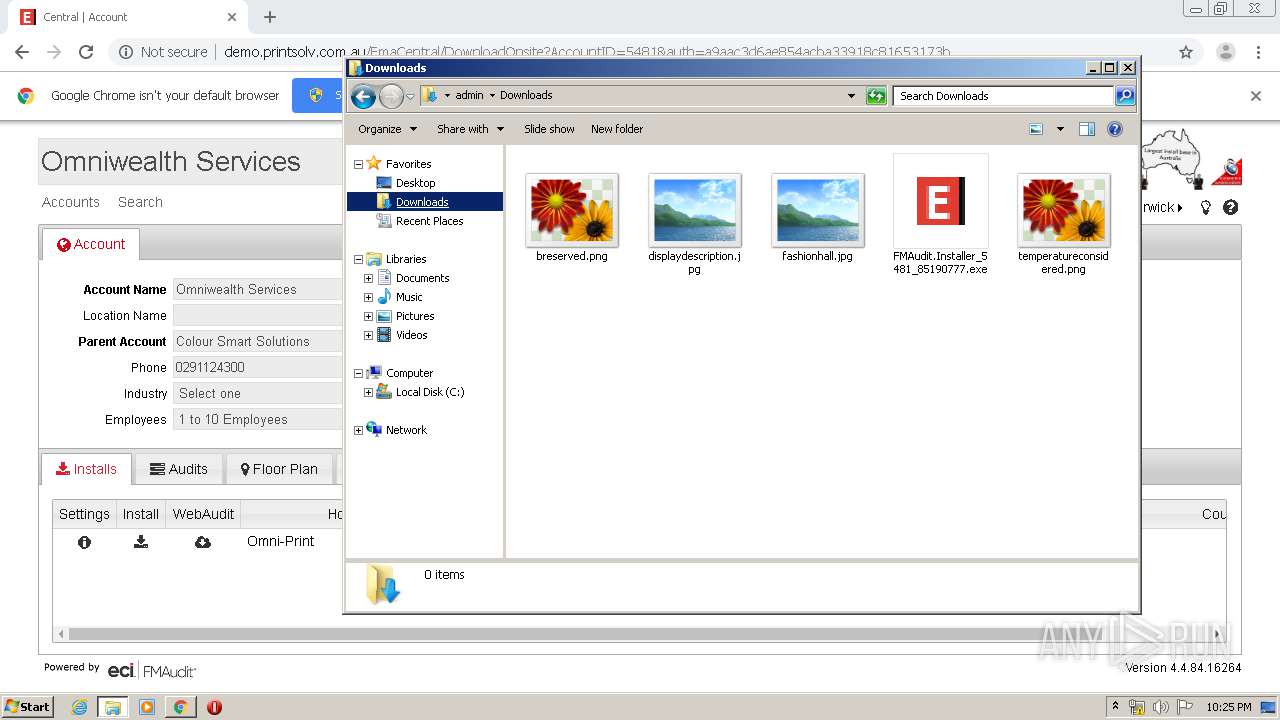
Task: Expand Local Disk (C:) node
Action: click(368, 392)
